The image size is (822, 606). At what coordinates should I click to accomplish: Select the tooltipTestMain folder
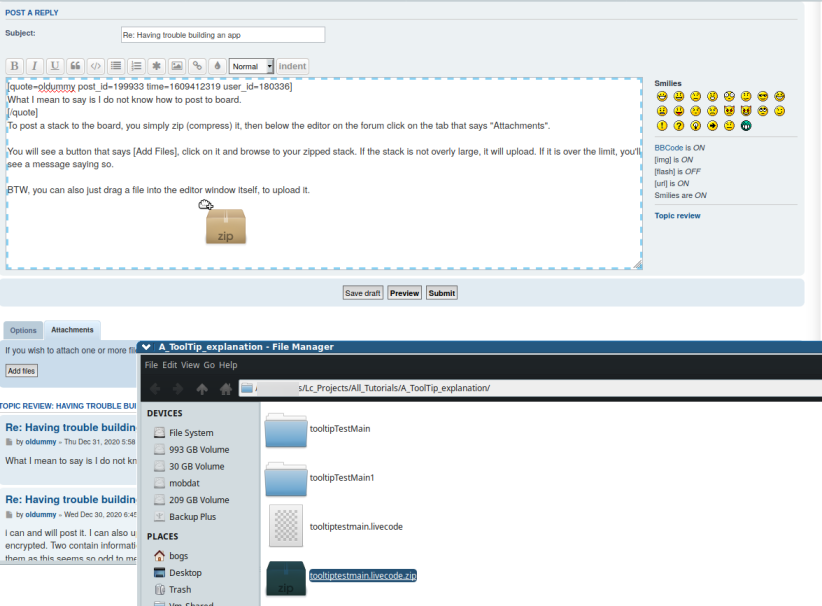[x=318, y=429]
